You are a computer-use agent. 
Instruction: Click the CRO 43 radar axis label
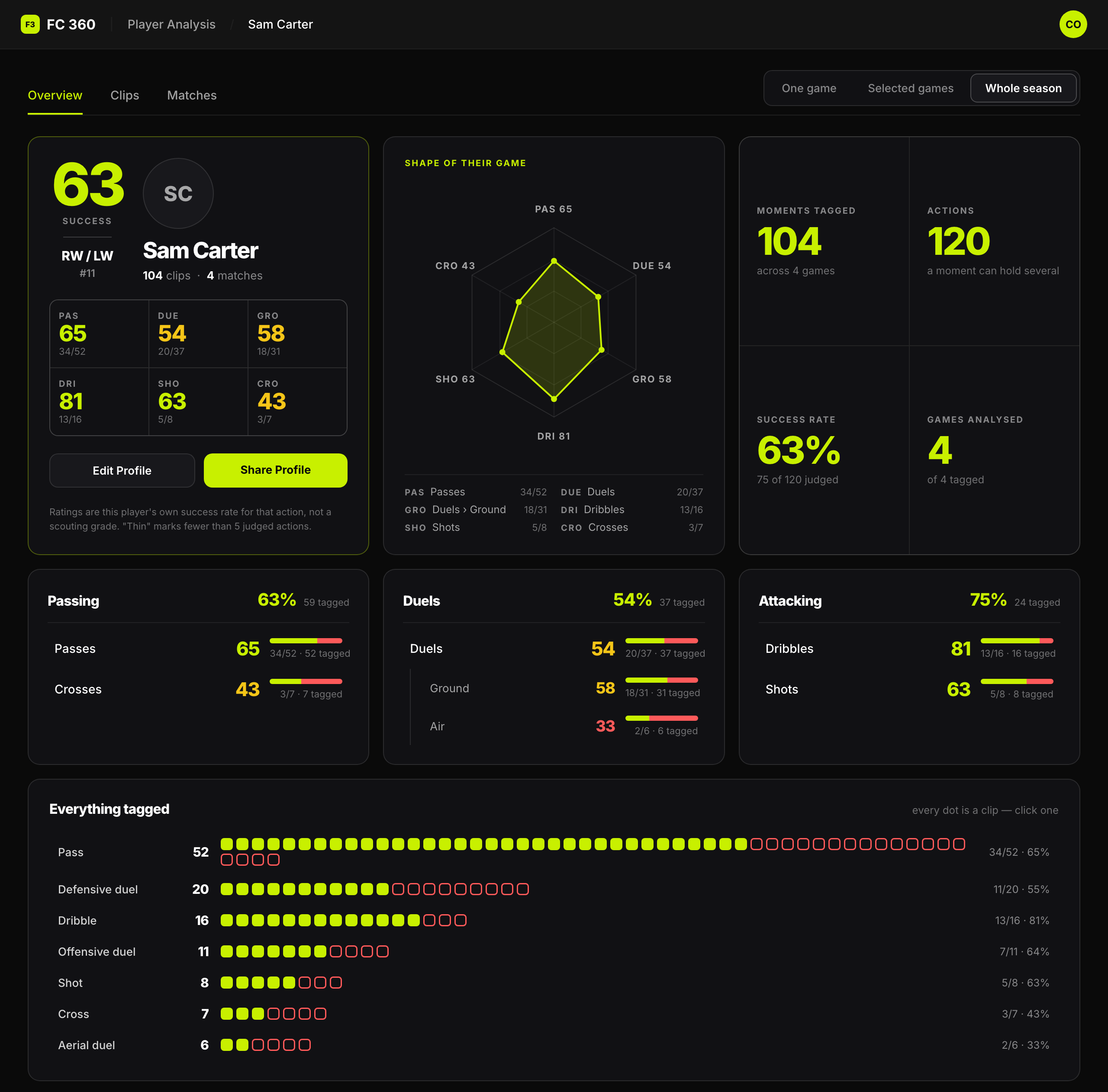pyautogui.click(x=455, y=265)
